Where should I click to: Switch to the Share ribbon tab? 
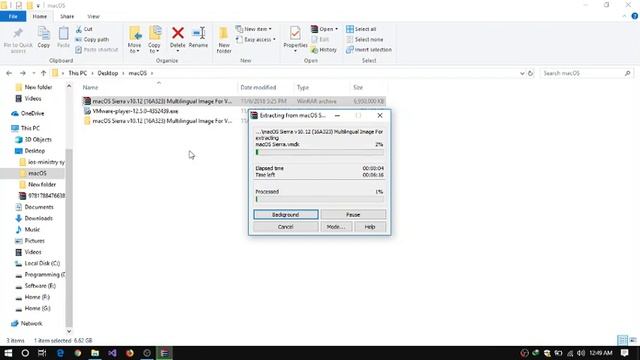(x=67, y=16)
